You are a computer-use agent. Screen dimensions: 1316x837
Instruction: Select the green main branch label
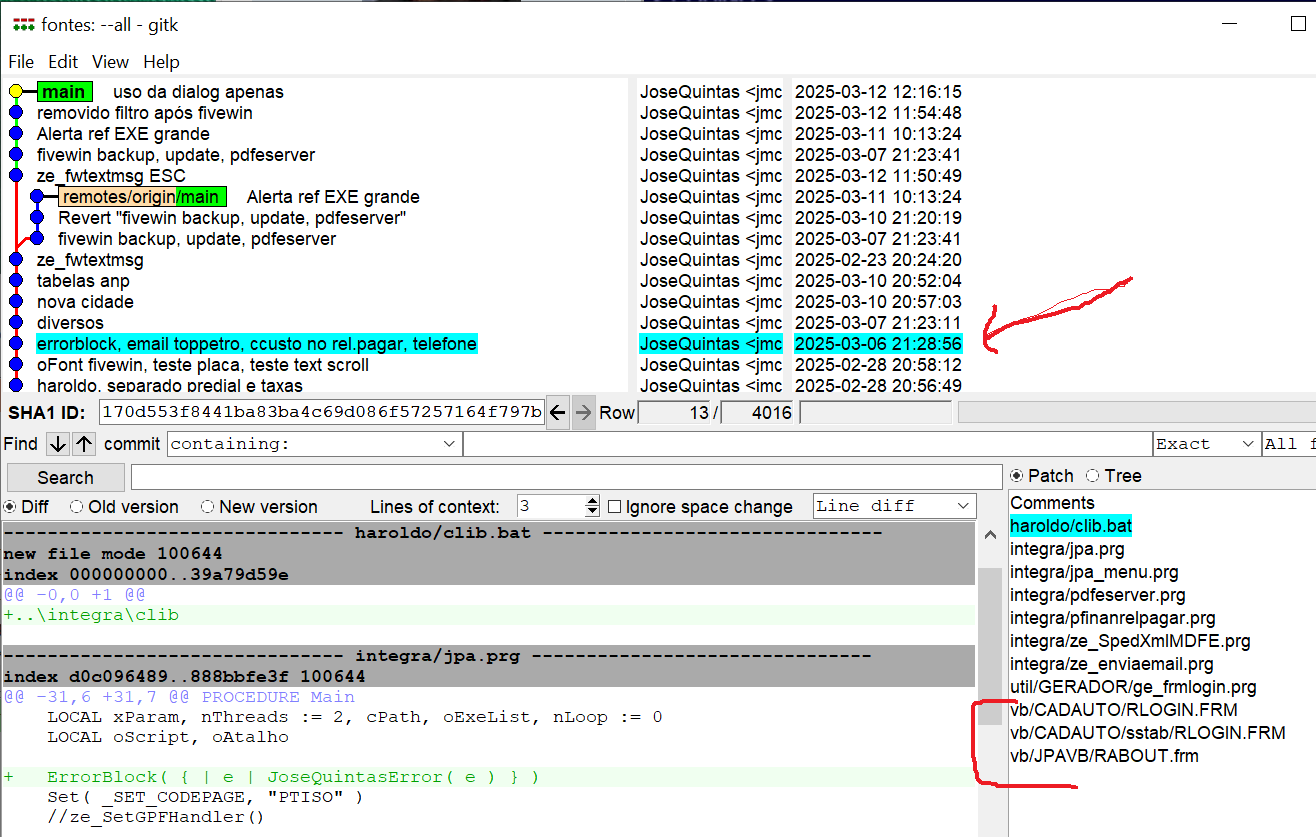tap(64, 92)
